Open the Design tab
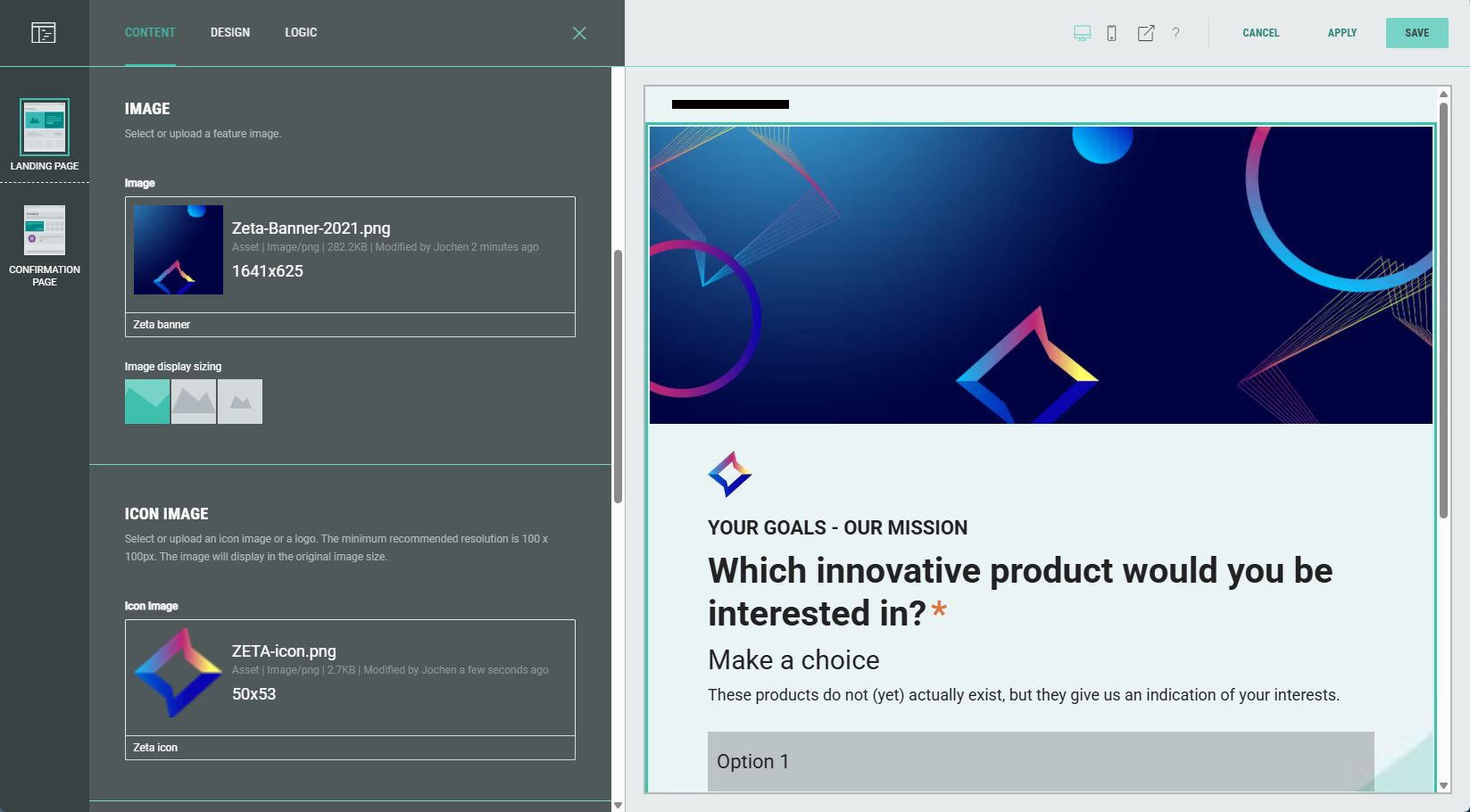 (x=230, y=33)
